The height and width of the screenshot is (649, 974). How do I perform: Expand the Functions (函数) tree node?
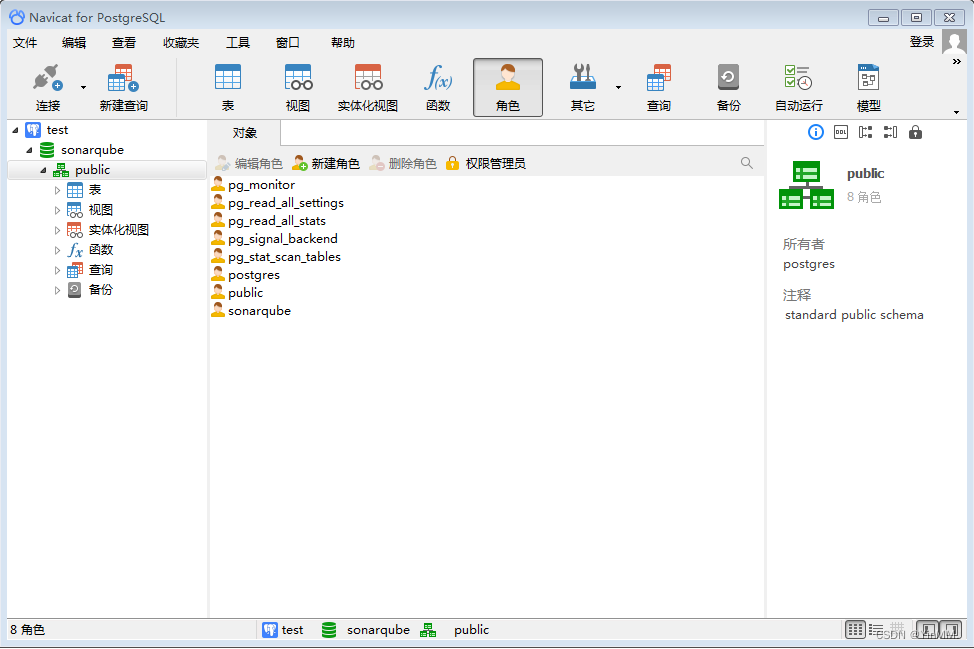click(x=57, y=250)
